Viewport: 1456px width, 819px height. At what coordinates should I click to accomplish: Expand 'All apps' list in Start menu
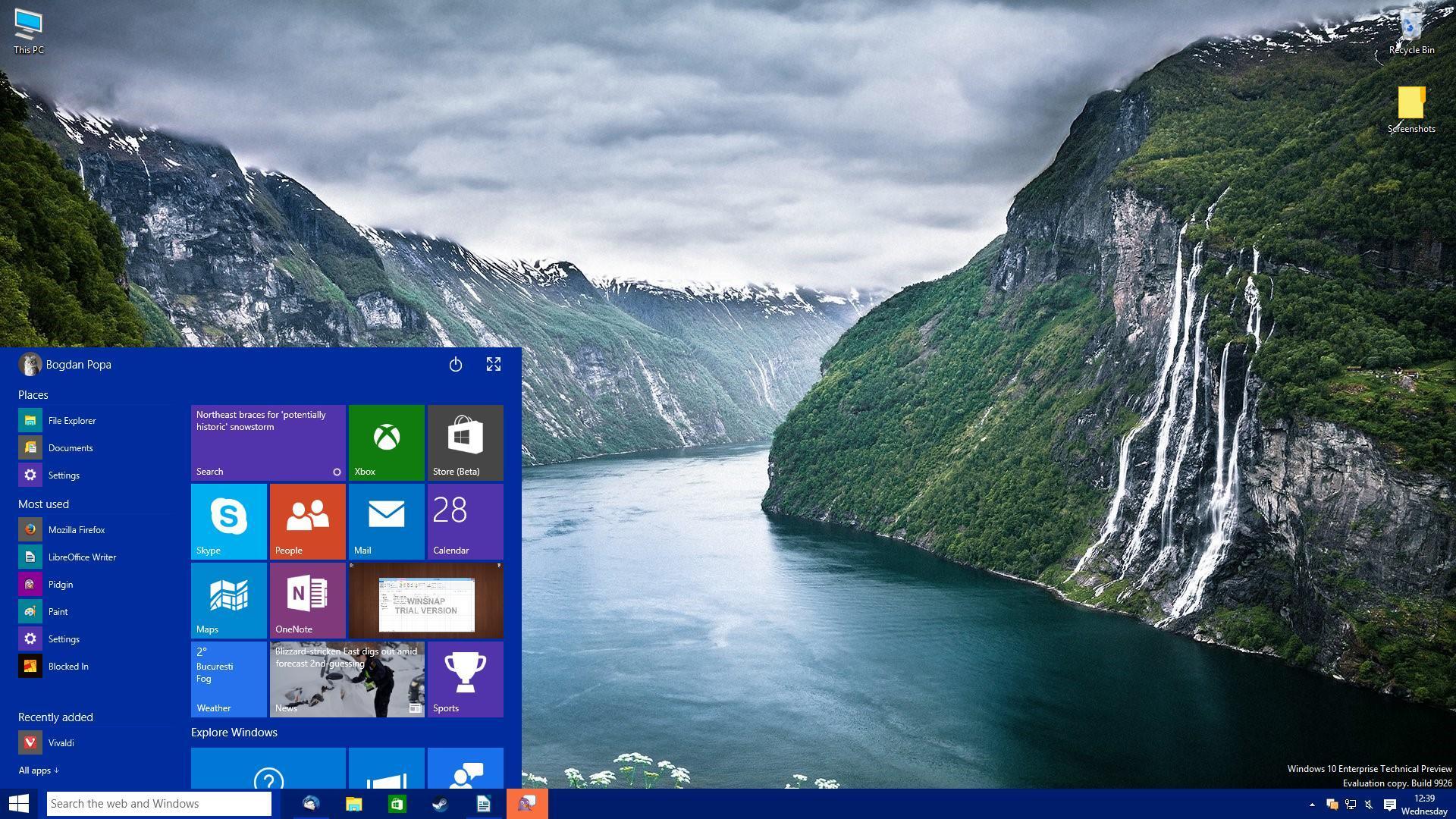[x=37, y=770]
